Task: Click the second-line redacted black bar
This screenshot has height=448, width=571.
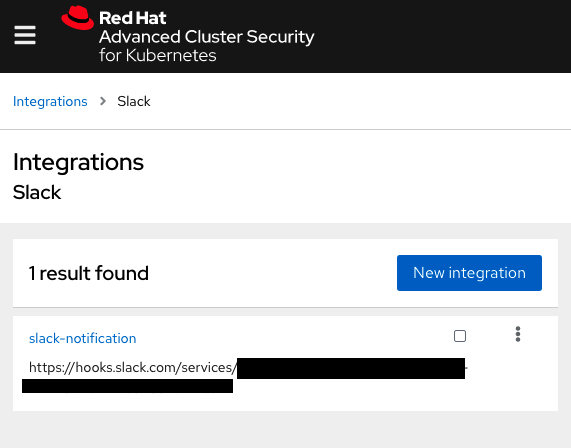Action: click(127, 386)
